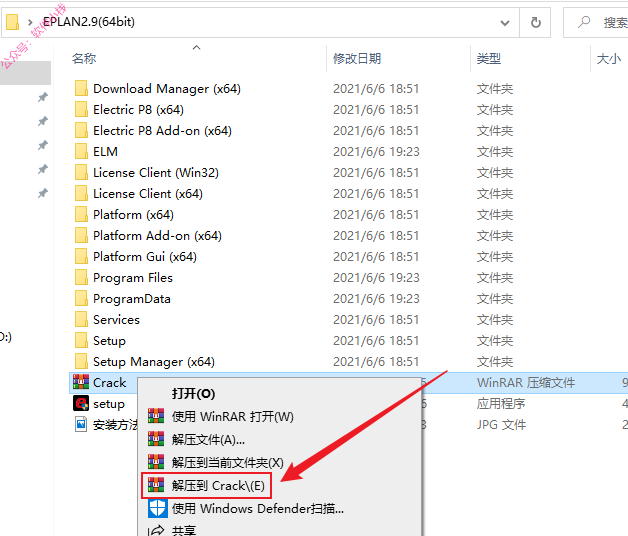Select Services folder name text
Screen dimensions: 628x536
point(116,320)
